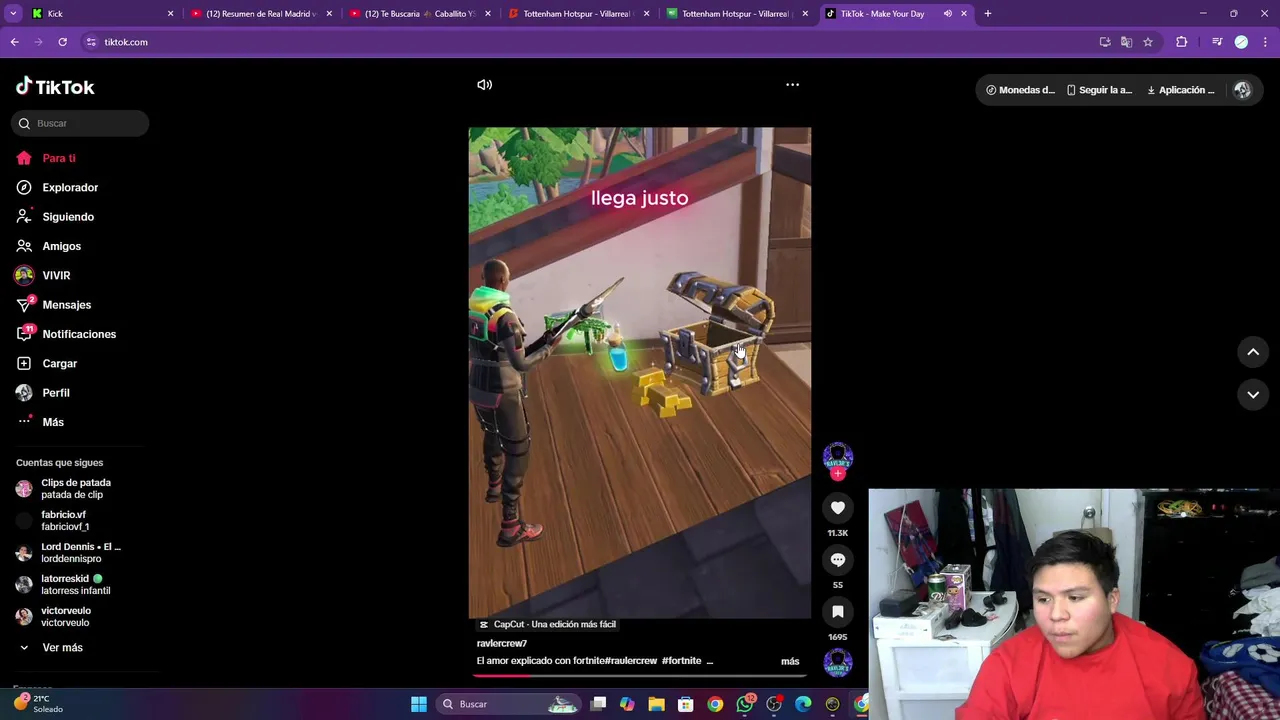Click the tiktok.com address bar
The width and height of the screenshot is (1280, 720).
pos(590,42)
